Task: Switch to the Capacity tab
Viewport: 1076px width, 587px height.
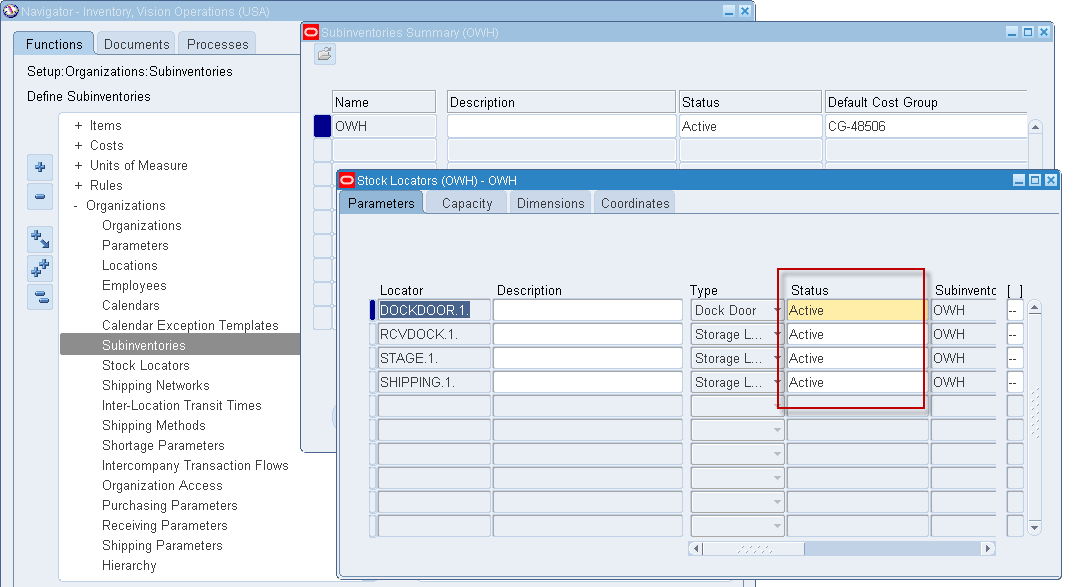Action: tap(466, 202)
